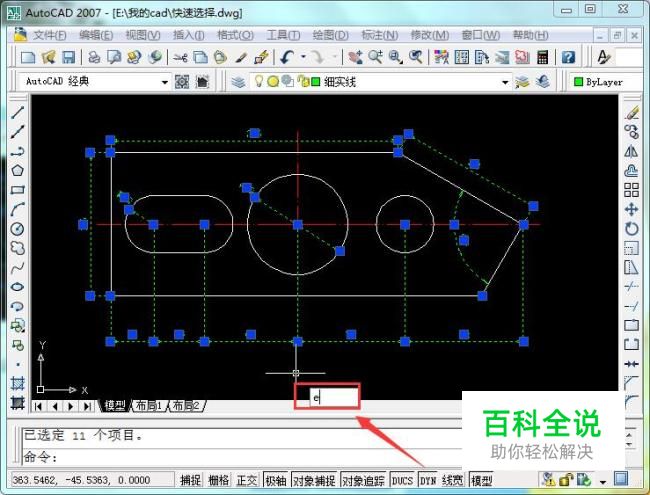Open the QuickCalc calculator icon
Viewport: 650px width, 495px height.
[542, 57]
